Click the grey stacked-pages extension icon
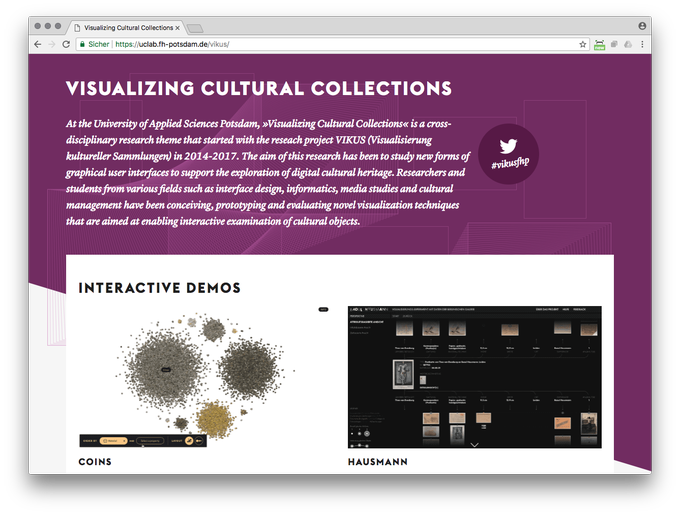The height and width of the screenshot is (515, 680). [614, 44]
